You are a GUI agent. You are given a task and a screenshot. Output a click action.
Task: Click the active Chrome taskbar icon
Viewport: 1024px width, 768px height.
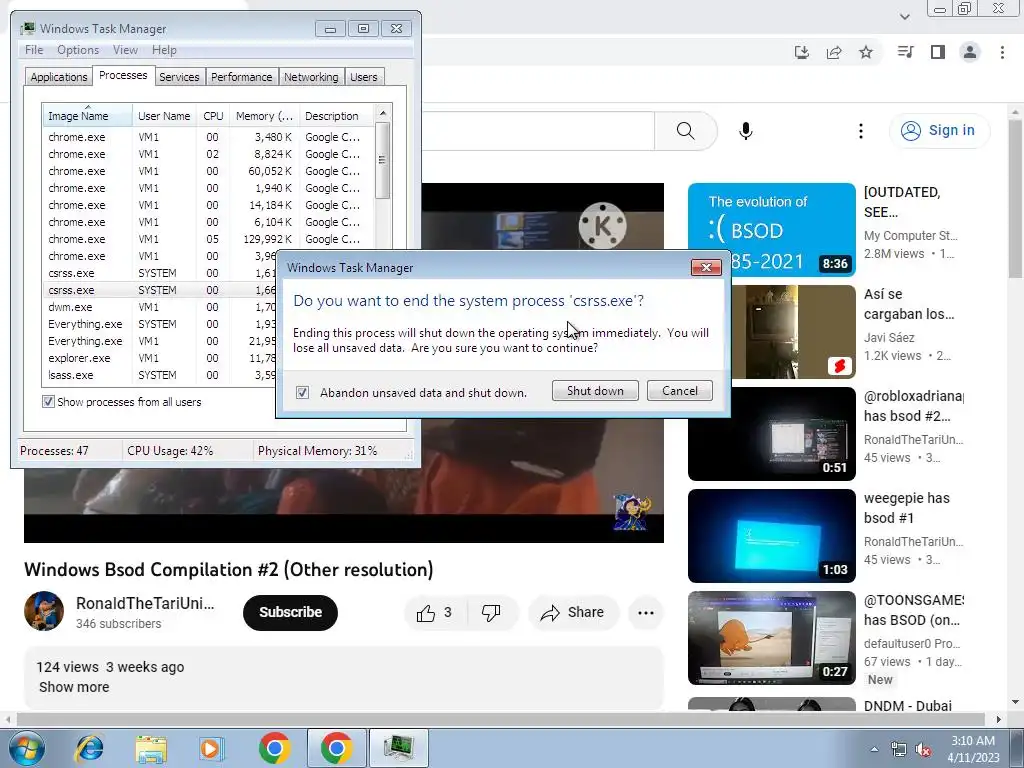click(336, 748)
